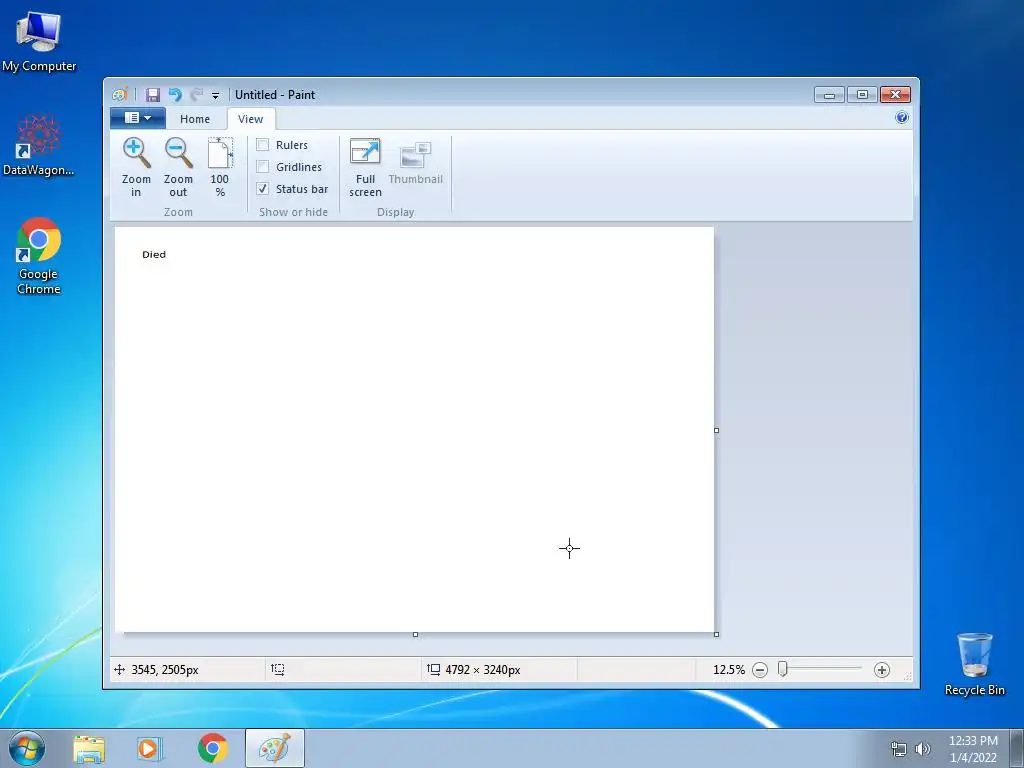
Task: Open Windows Media Player from taskbar
Action: coord(150,749)
